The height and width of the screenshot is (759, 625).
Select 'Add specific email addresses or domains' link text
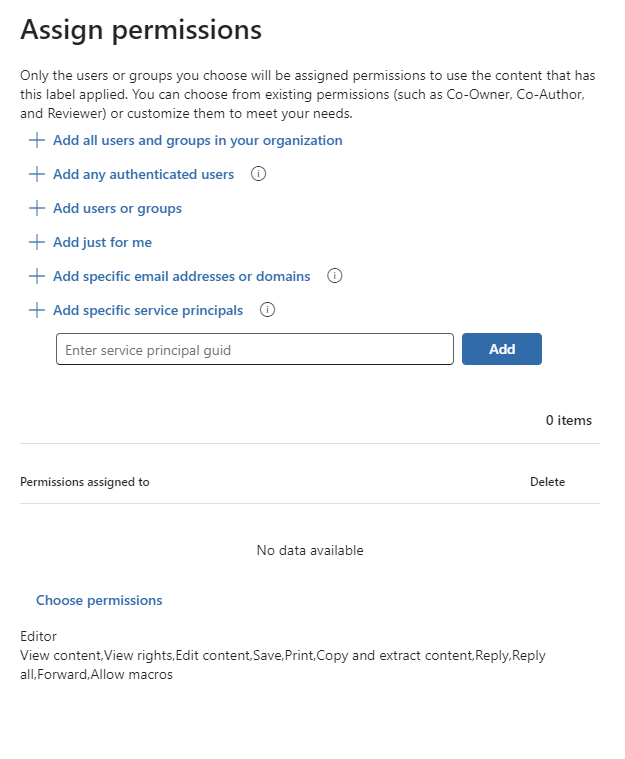(x=181, y=276)
